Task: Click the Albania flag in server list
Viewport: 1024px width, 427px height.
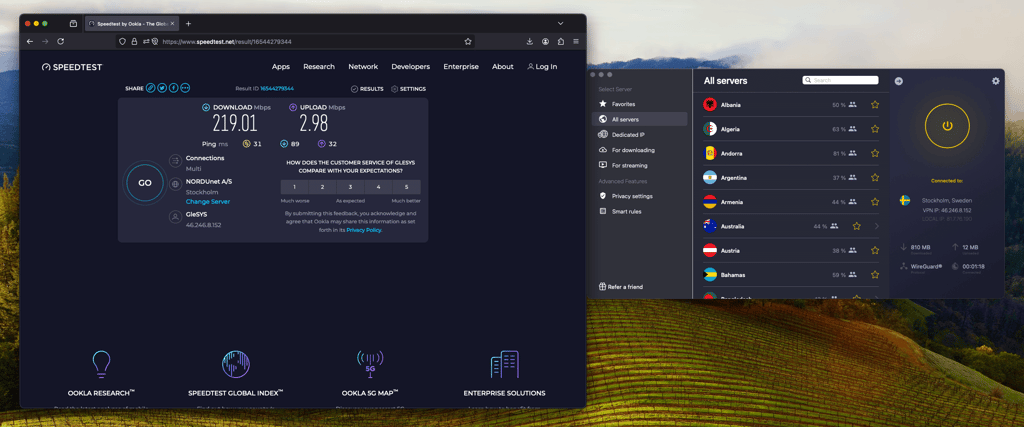Action: click(710, 104)
